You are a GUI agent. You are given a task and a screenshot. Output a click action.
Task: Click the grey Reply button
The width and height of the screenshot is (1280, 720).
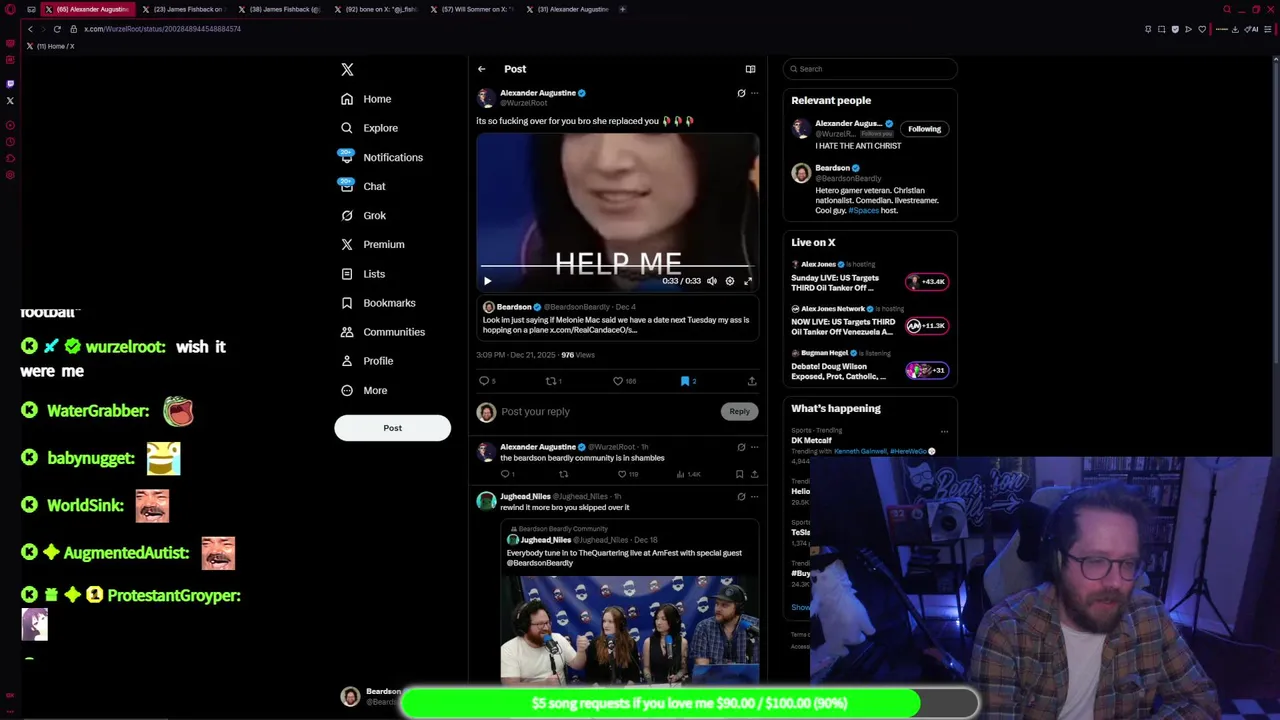tap(739, 411)
